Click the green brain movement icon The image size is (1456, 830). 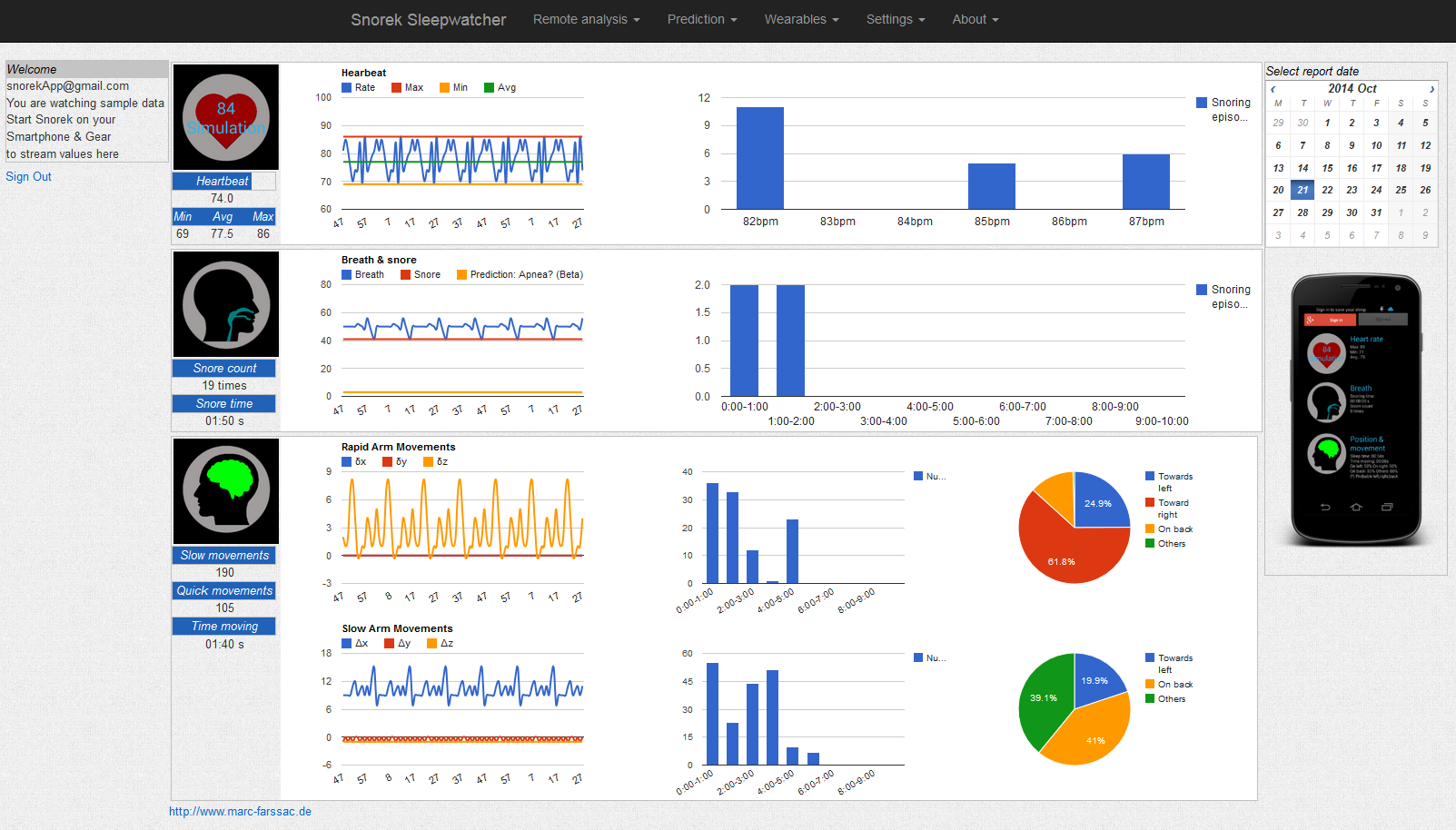click(x=226, y=491)
